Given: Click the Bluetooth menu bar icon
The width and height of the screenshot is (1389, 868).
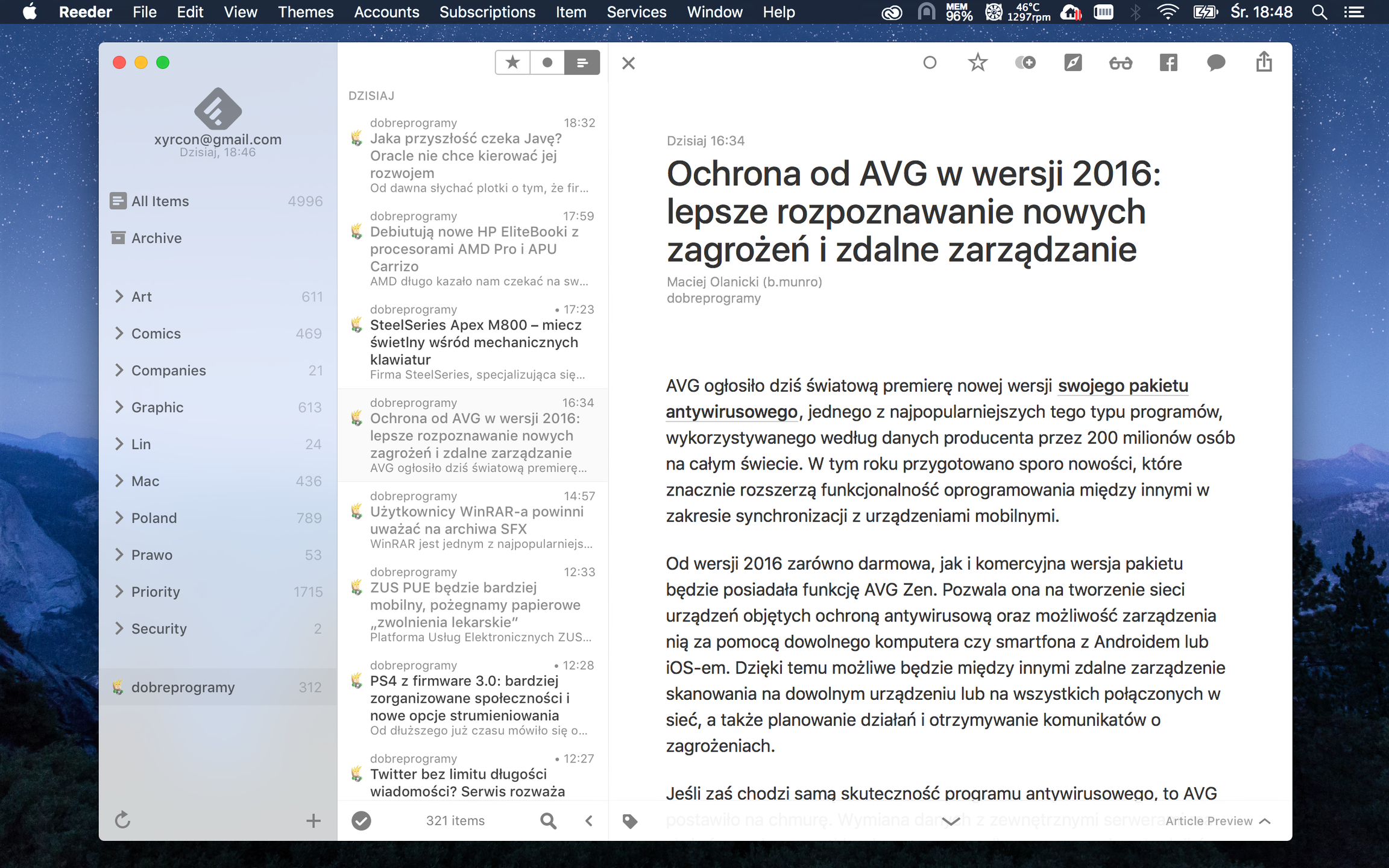Looking at the screenshot, I should point(1136,12).
